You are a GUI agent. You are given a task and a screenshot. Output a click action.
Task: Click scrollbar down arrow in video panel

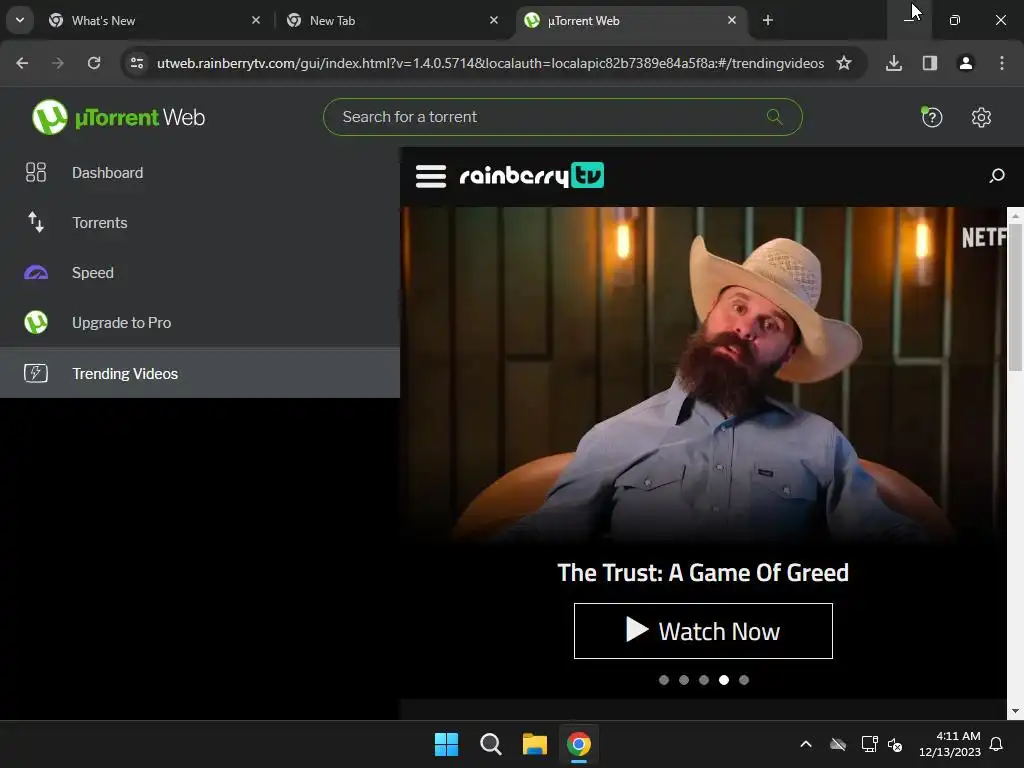tap(1015, 711)
